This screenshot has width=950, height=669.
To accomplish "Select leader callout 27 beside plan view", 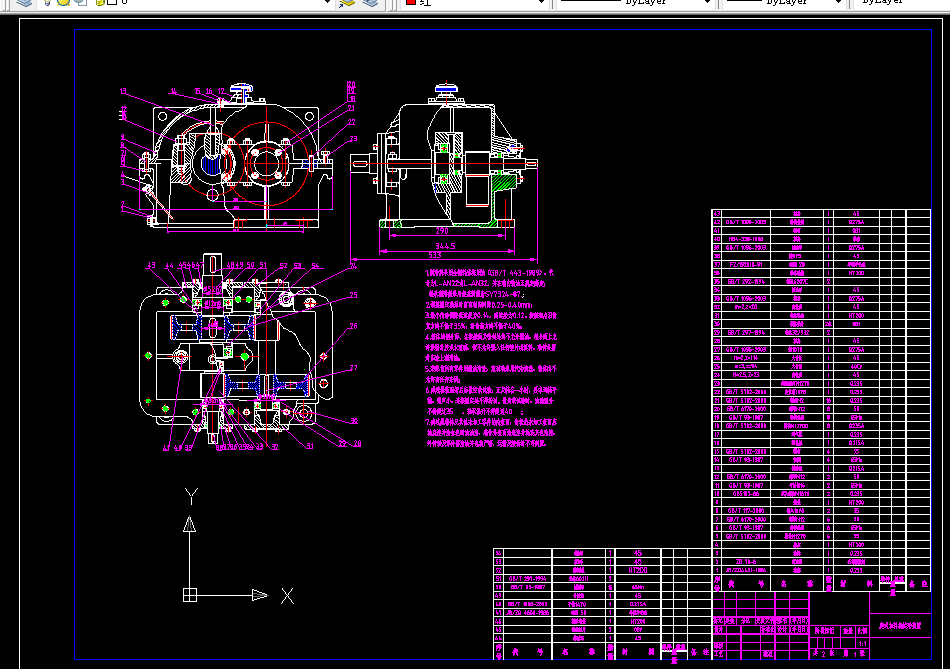I will [x=353, y=368].
